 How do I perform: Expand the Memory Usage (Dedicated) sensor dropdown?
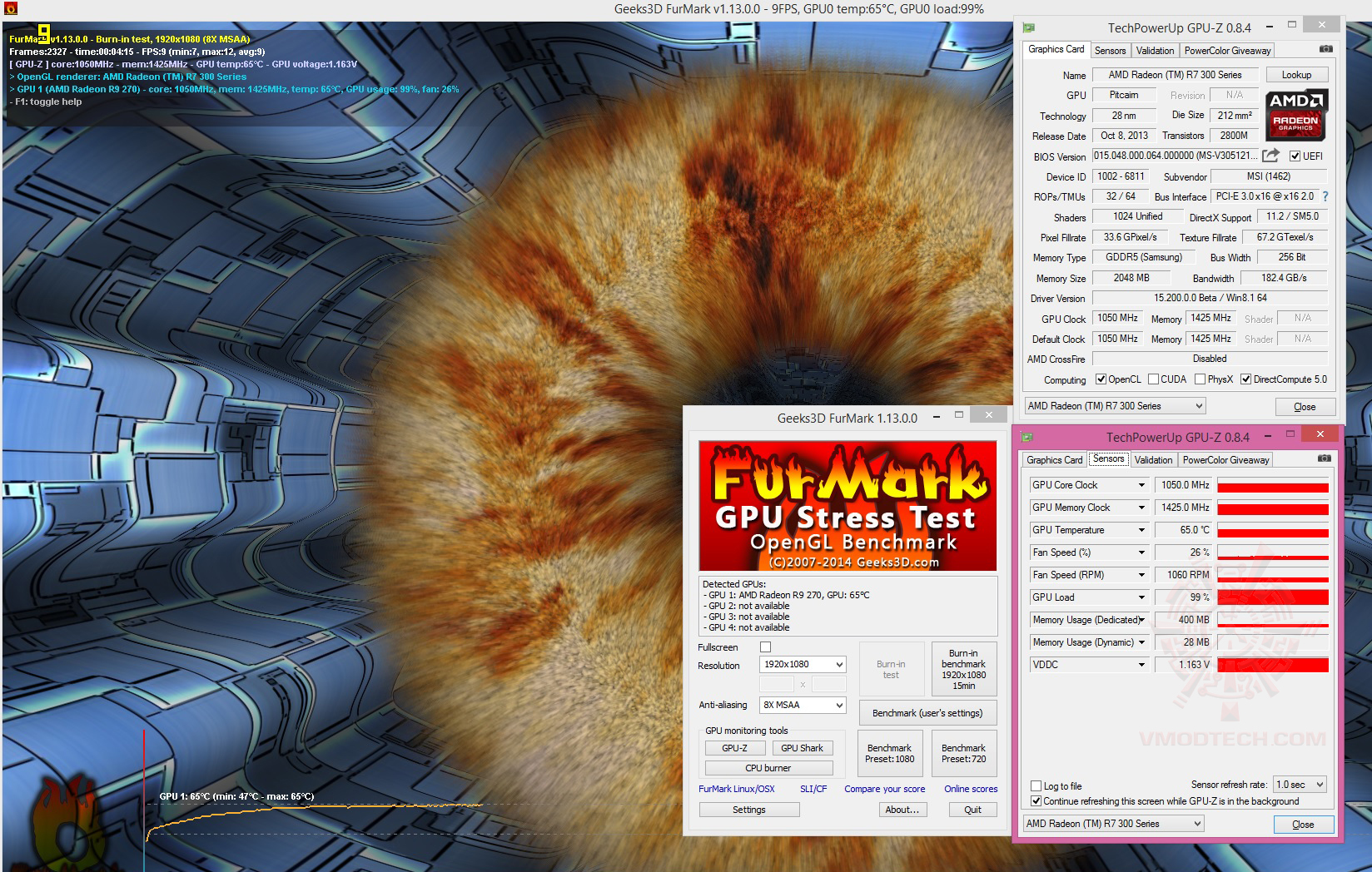click(1141, 620)
